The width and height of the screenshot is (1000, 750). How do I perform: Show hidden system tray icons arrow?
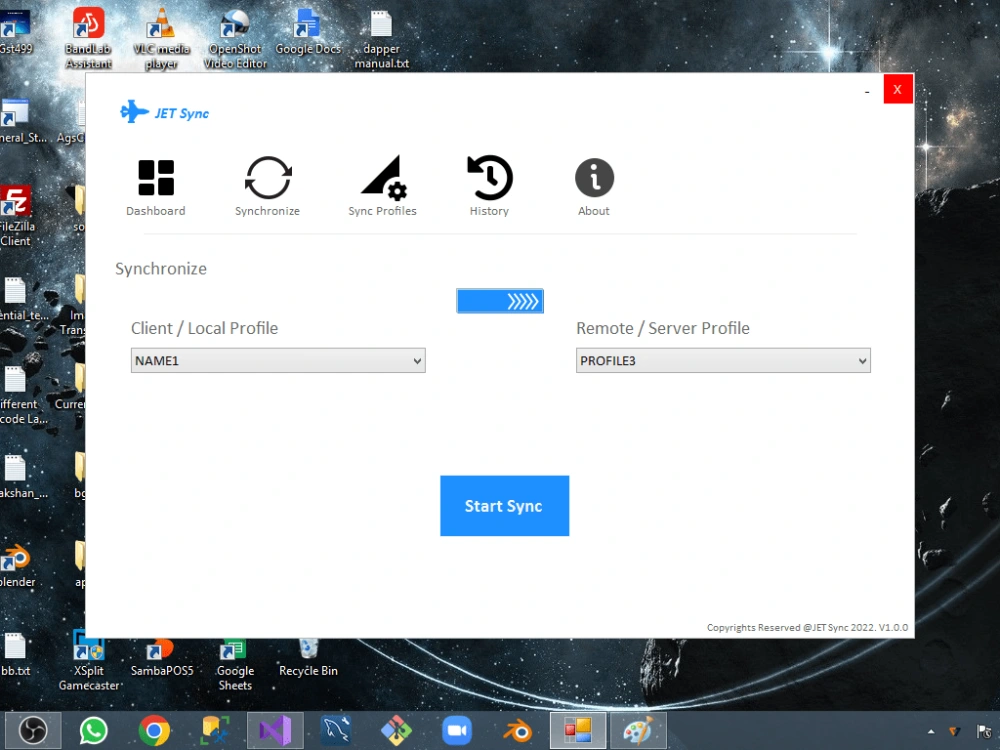coord(931,732)
